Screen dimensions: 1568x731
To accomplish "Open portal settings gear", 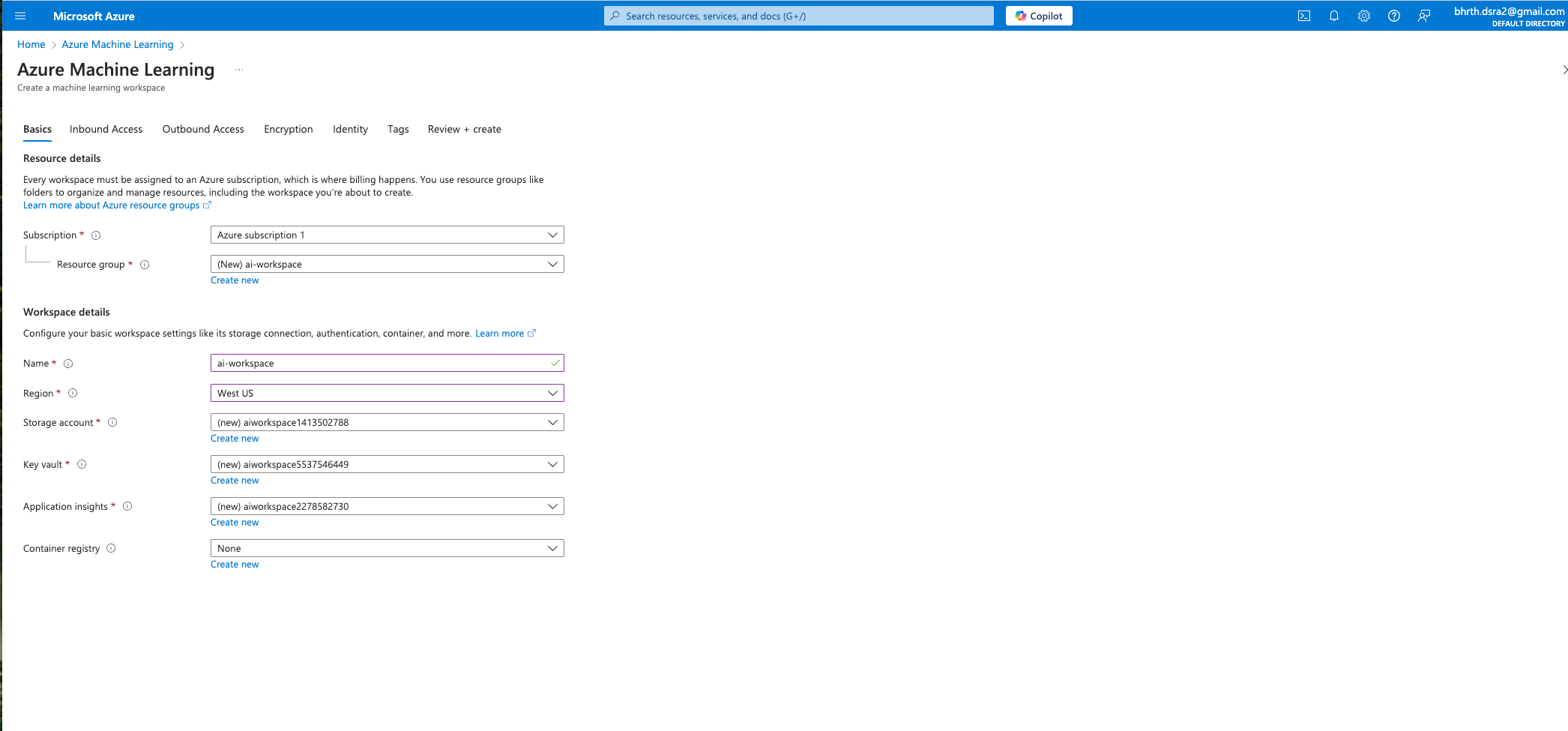I will coord(1364,16).
